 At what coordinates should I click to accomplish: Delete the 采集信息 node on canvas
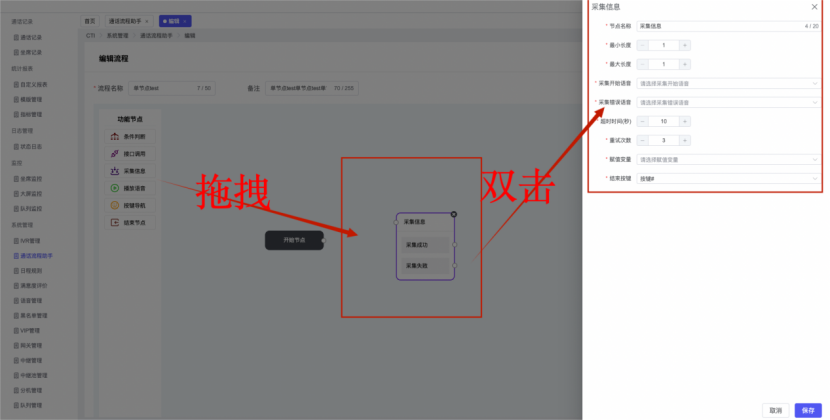453,214
